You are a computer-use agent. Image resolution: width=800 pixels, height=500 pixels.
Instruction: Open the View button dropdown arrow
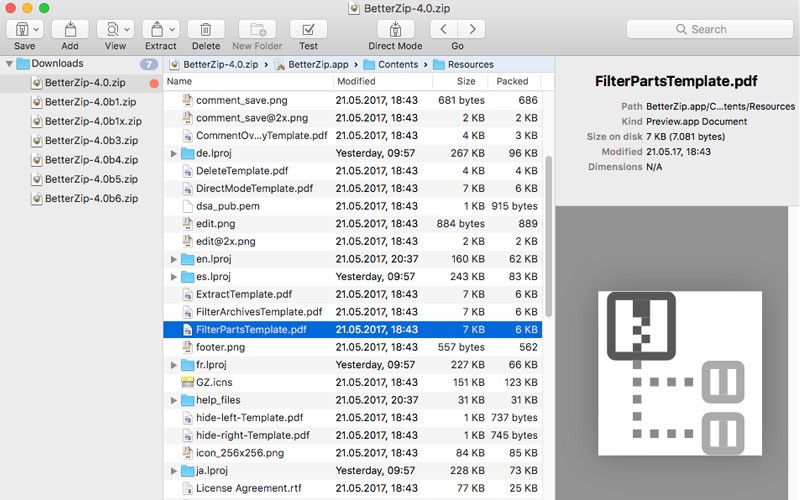[127, 30]
